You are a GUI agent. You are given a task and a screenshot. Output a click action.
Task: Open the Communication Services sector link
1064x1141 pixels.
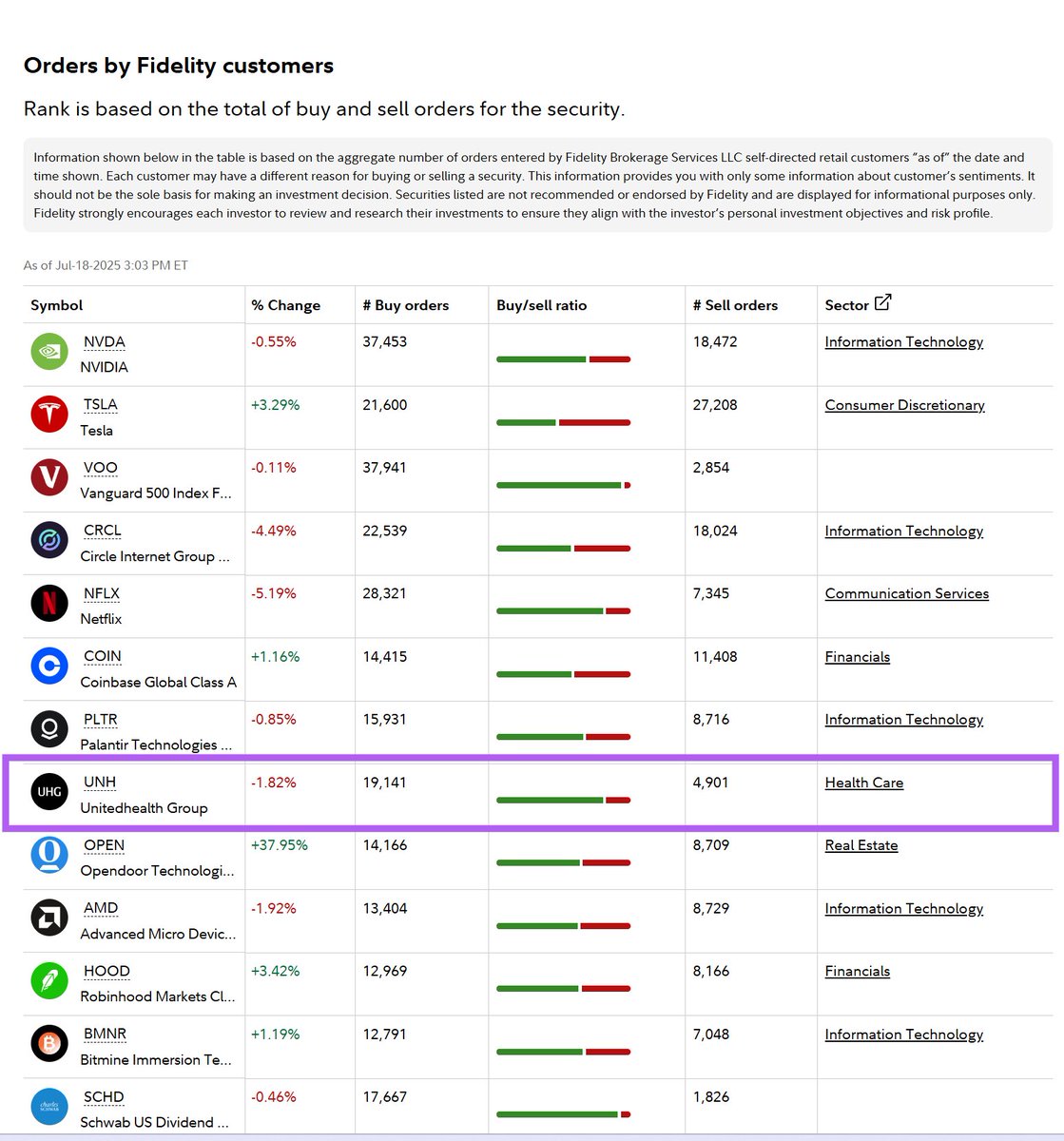(x=907, y=593)
